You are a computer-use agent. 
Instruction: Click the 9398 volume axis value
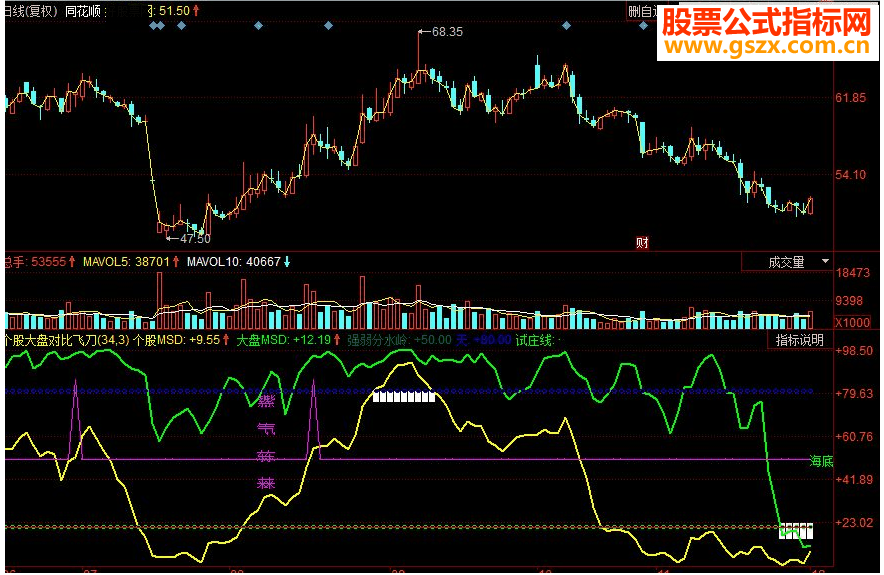pyautogui.click(x=850, y=301)
